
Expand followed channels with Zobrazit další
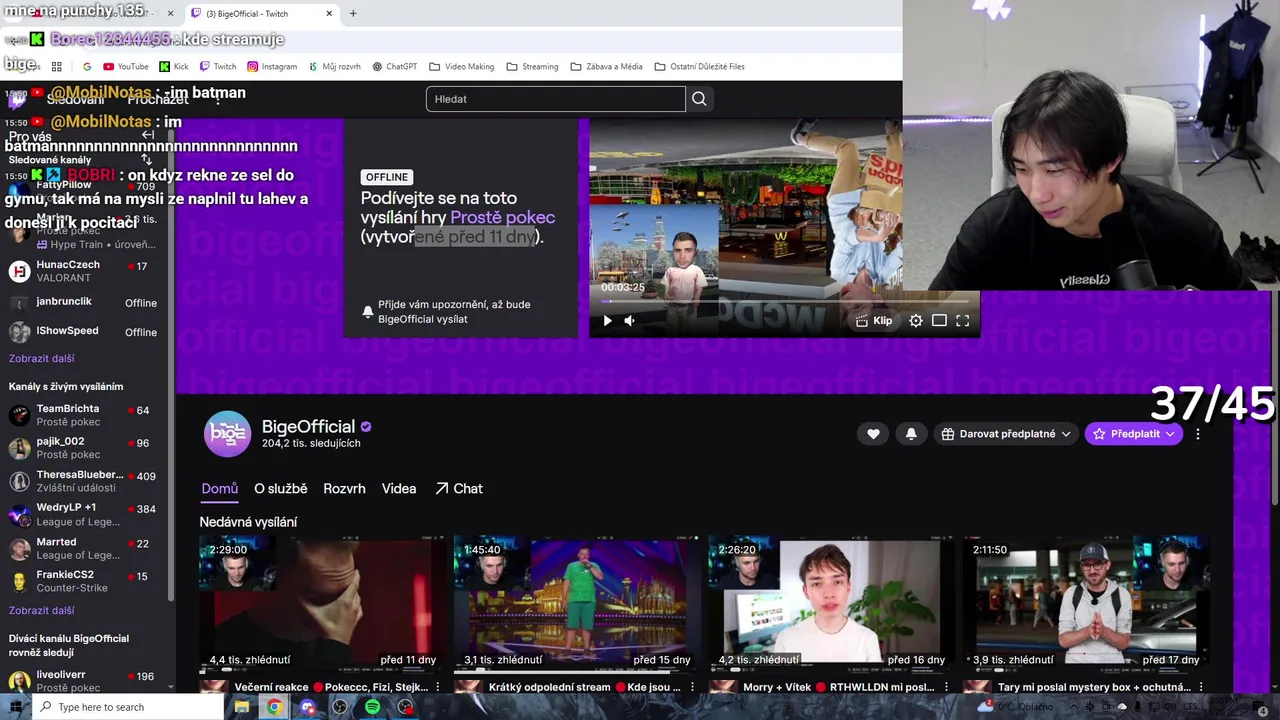click(x=41, y=358)
